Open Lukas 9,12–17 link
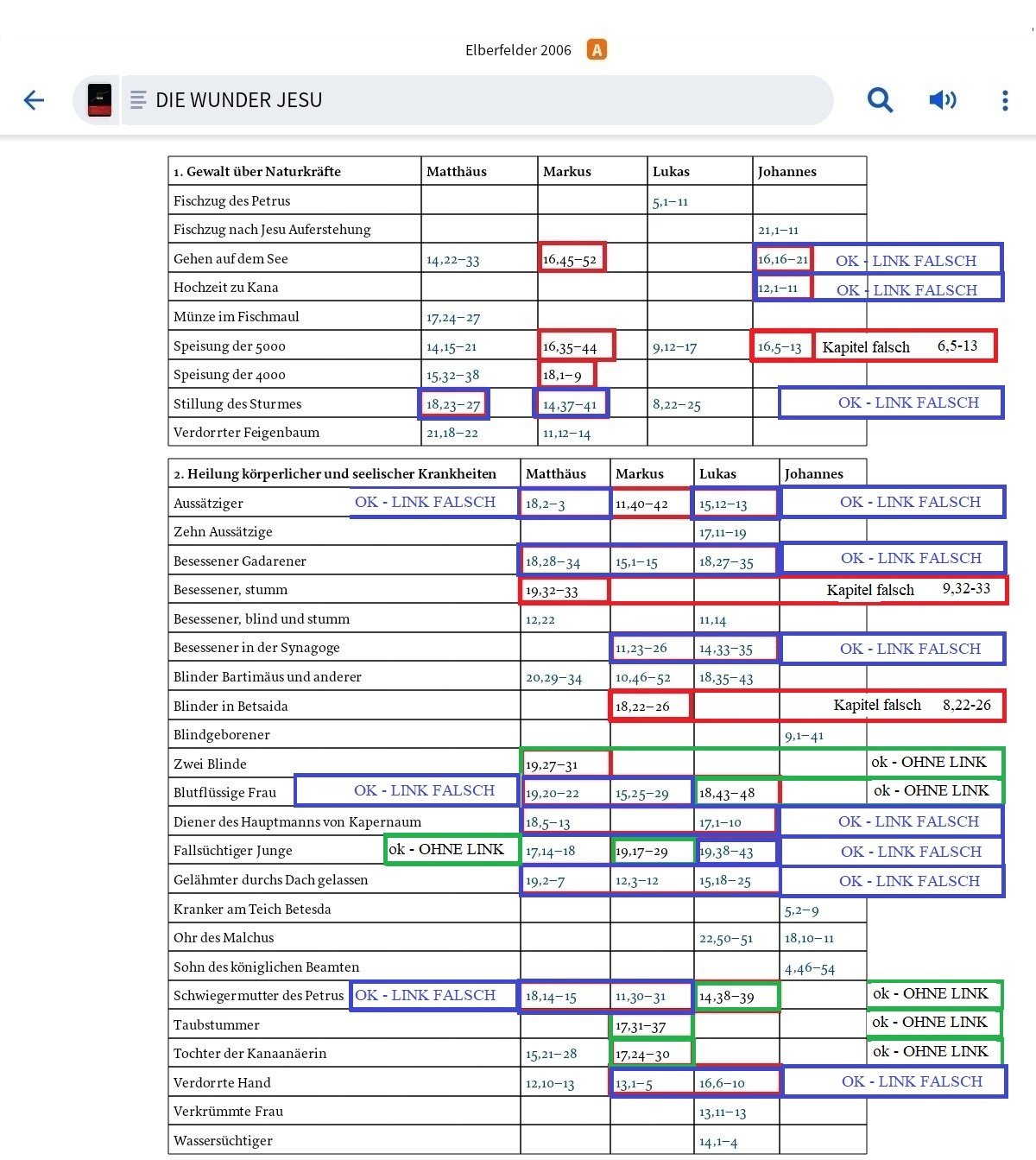 click(674, 347)
